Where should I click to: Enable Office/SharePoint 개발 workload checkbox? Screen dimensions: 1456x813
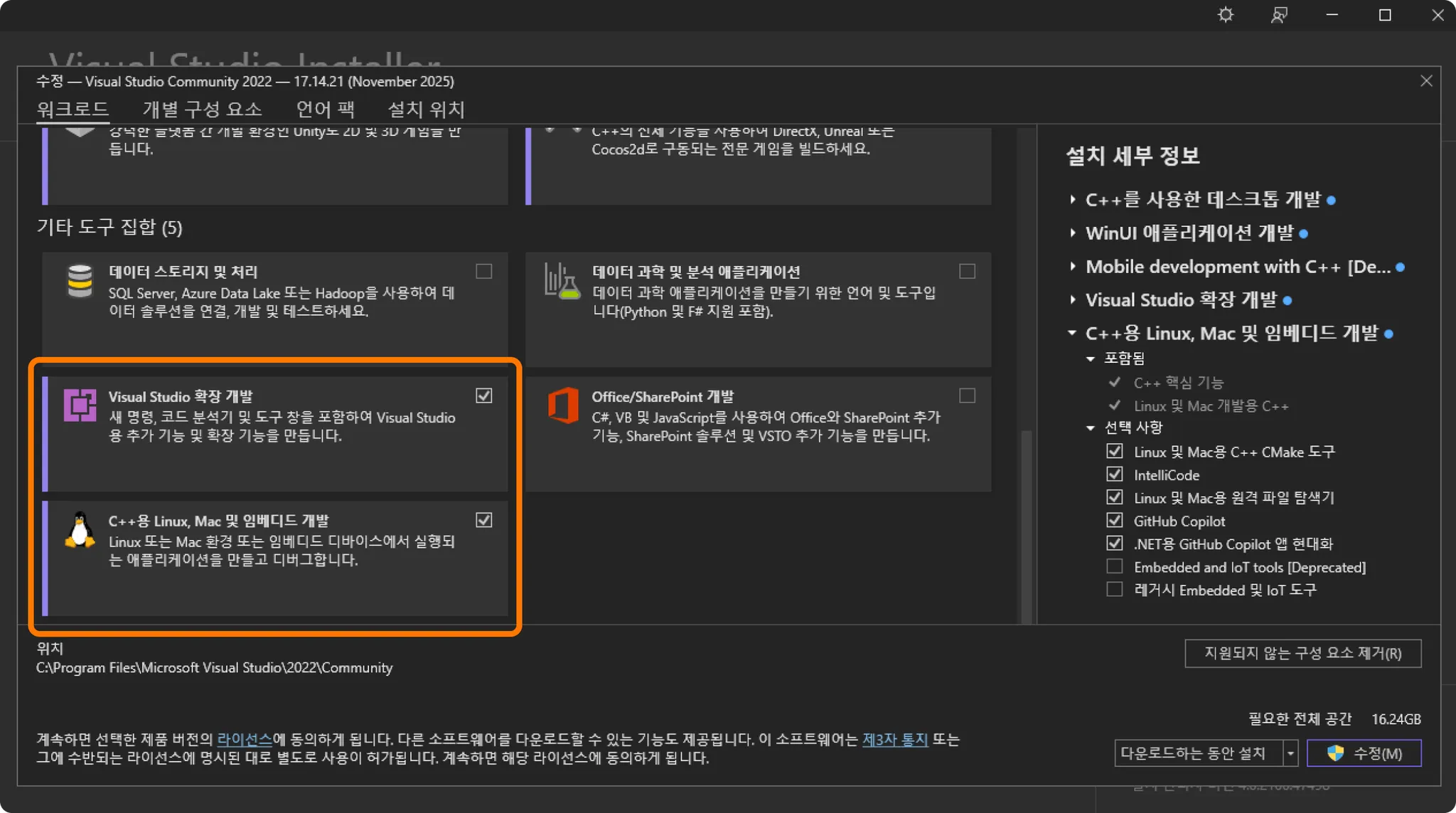(967, 395)
